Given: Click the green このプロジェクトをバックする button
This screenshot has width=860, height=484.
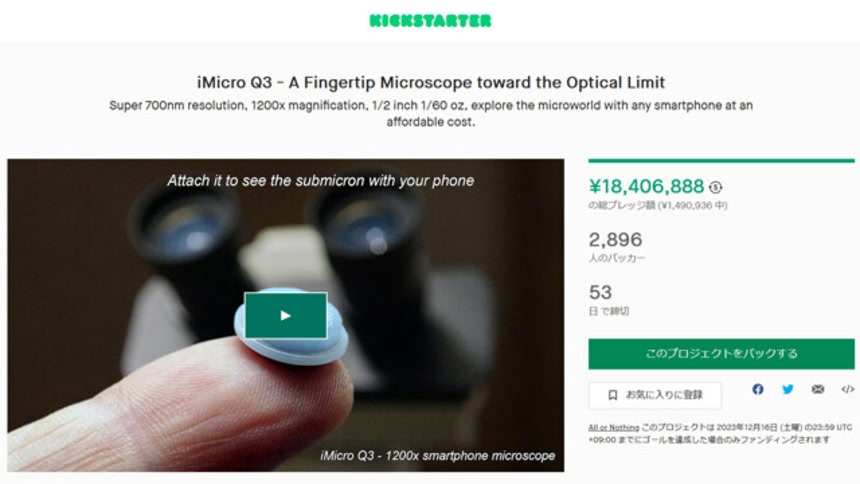Looking at the screenshot, I should (x=721, y=354).
